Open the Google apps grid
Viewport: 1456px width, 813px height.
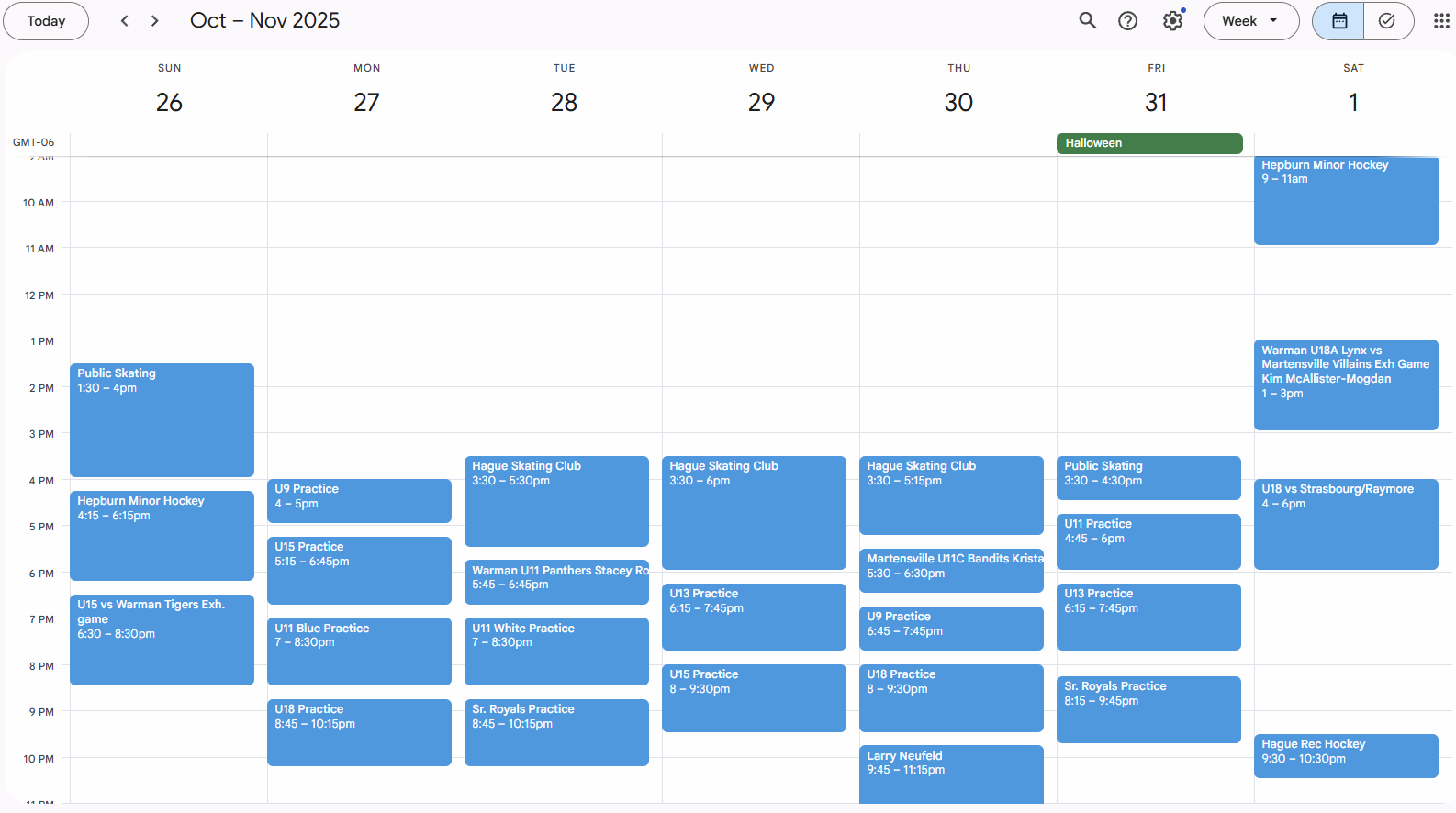1441,20
